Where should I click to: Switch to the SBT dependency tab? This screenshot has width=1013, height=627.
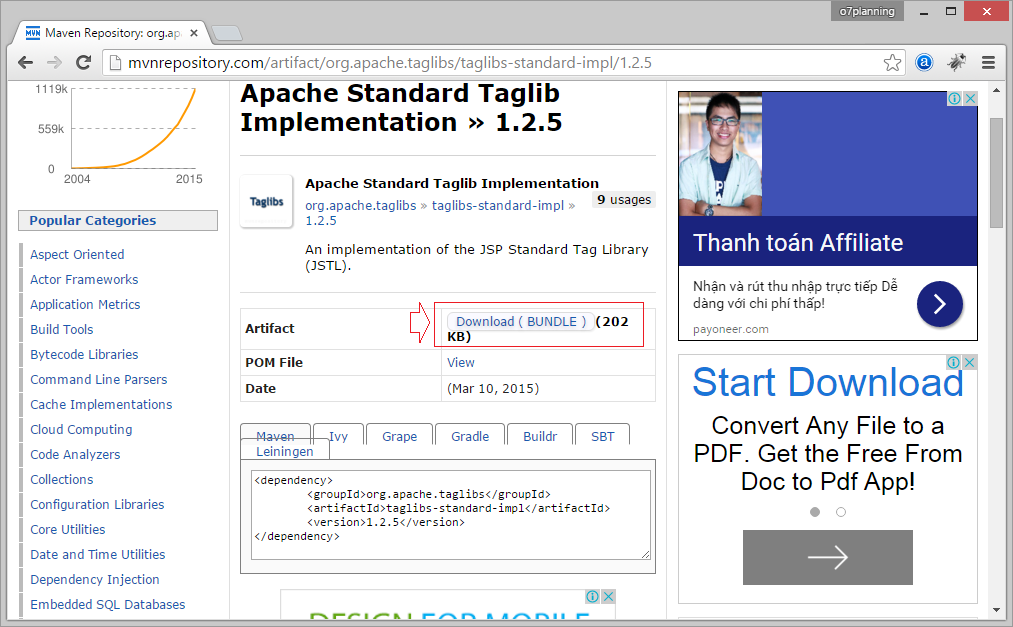602,437
